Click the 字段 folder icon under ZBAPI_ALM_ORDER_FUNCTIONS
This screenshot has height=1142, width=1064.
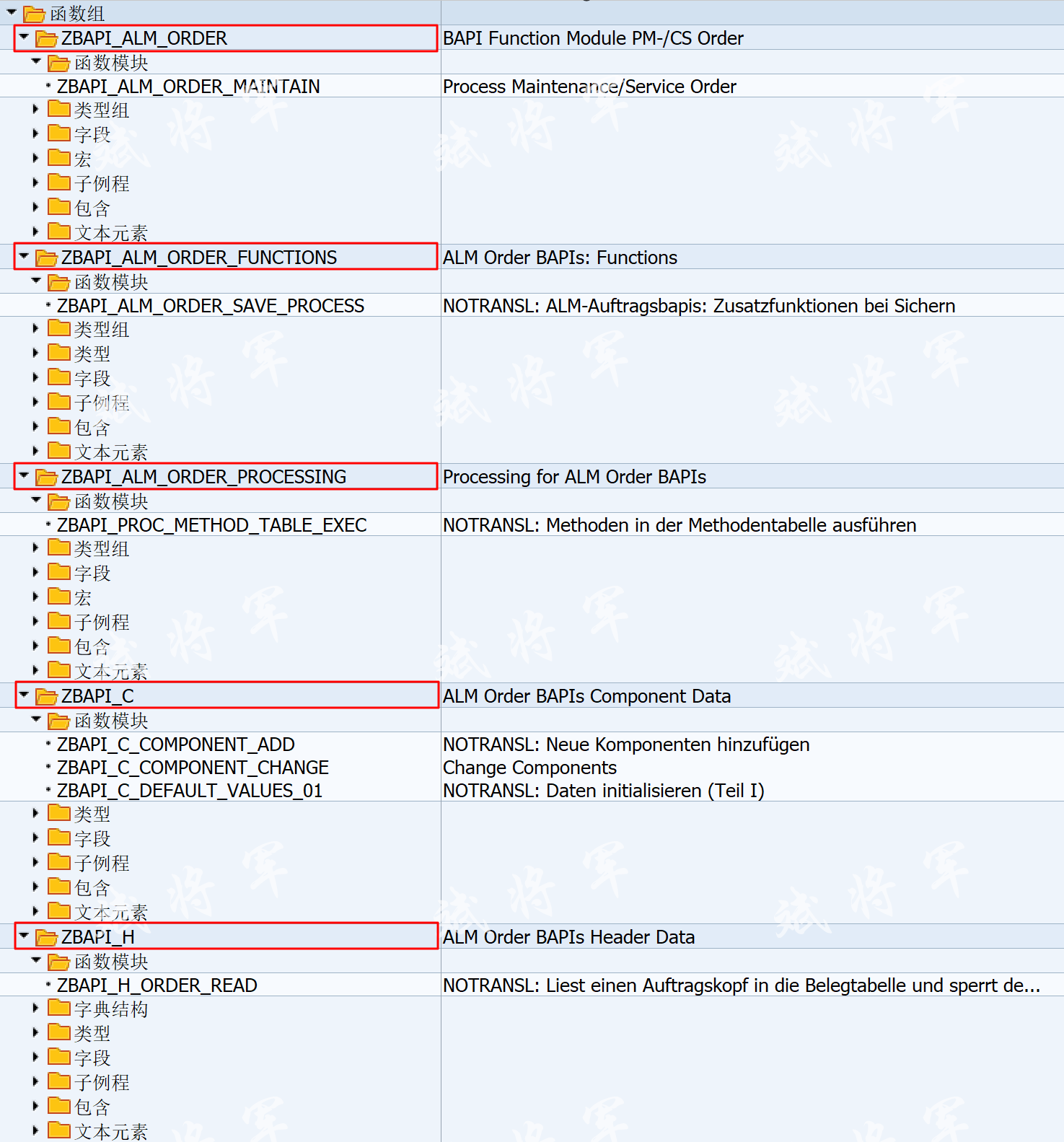tap(58, 377)
